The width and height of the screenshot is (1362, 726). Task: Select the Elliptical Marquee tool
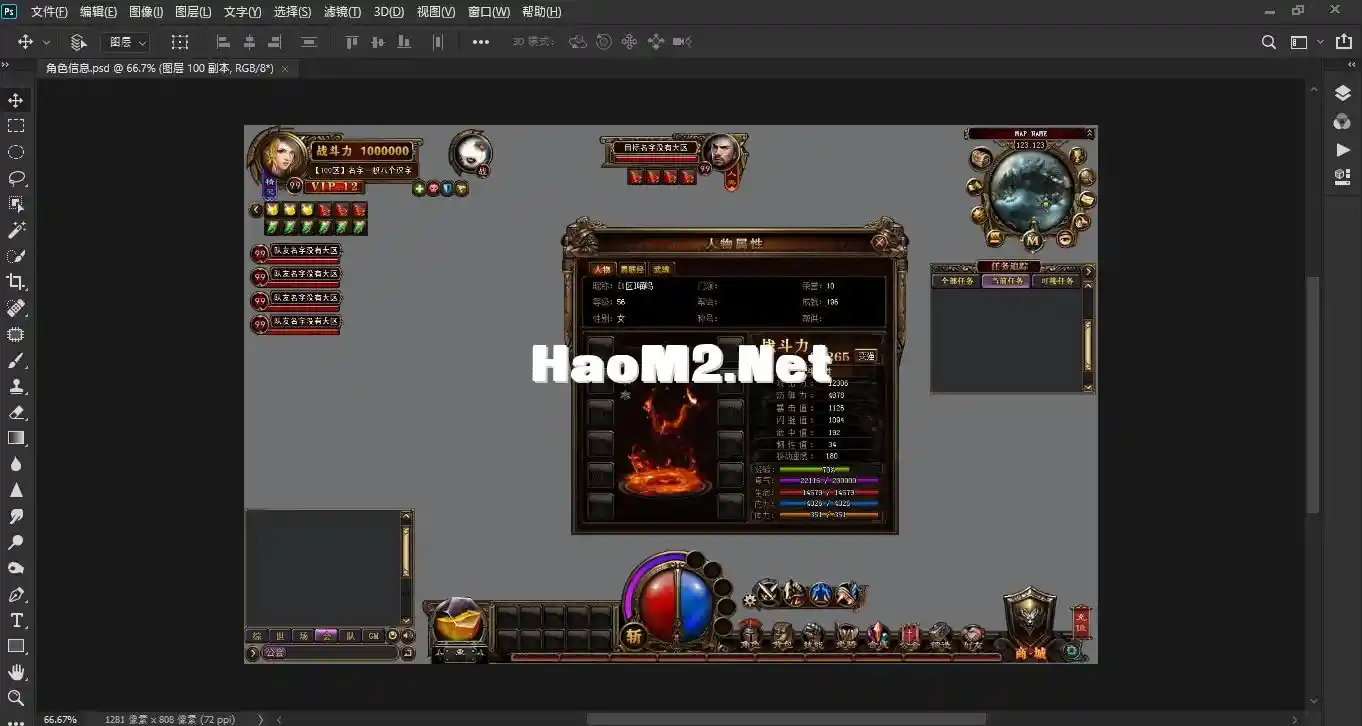16,152
